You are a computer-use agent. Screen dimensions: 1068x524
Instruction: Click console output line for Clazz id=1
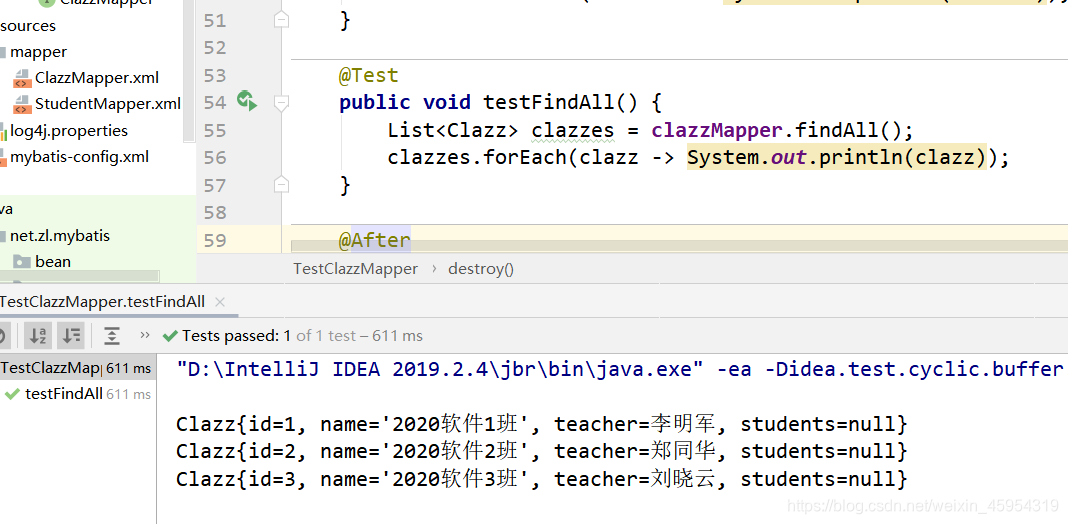[541, 425]
